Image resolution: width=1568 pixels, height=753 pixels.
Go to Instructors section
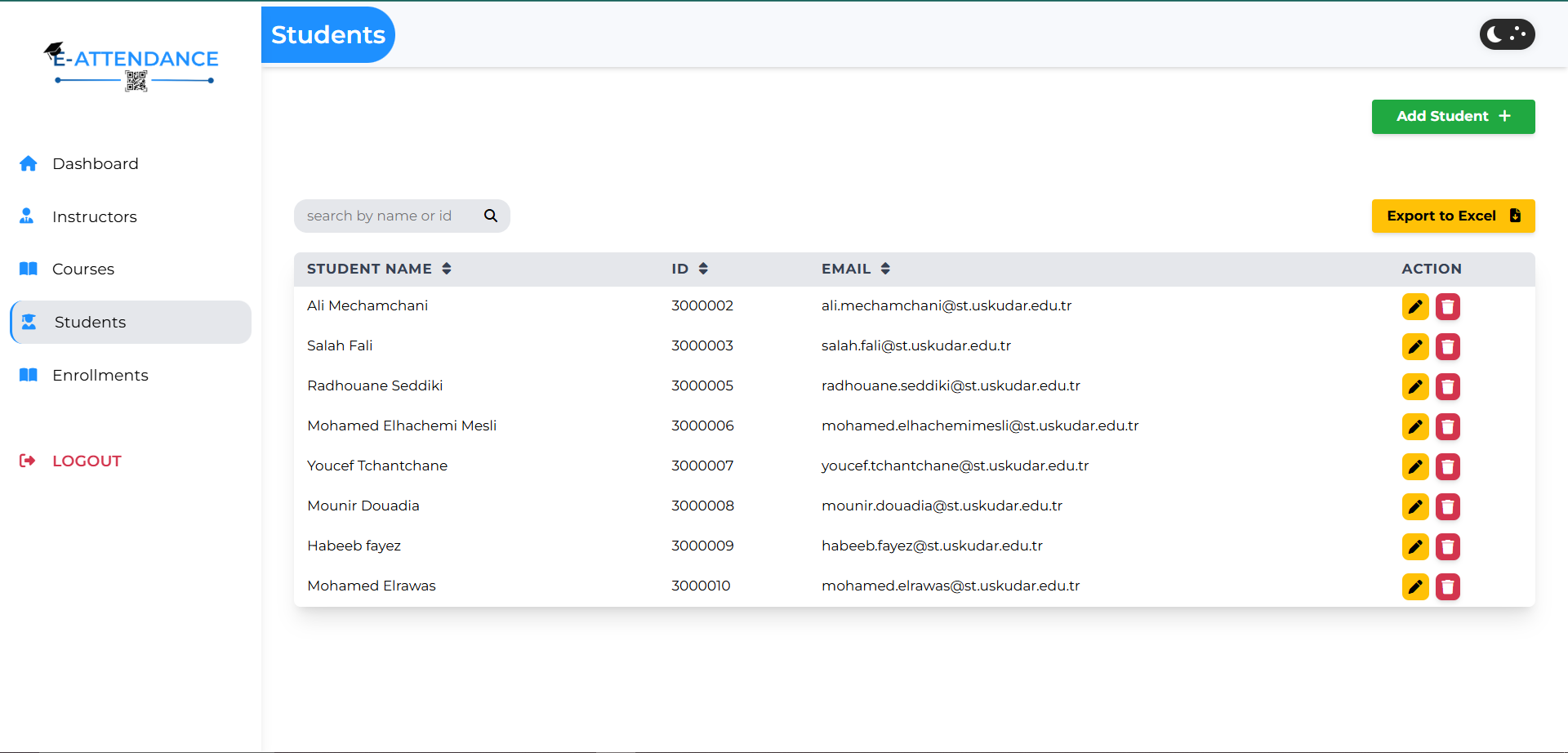(x=94, y=216)
